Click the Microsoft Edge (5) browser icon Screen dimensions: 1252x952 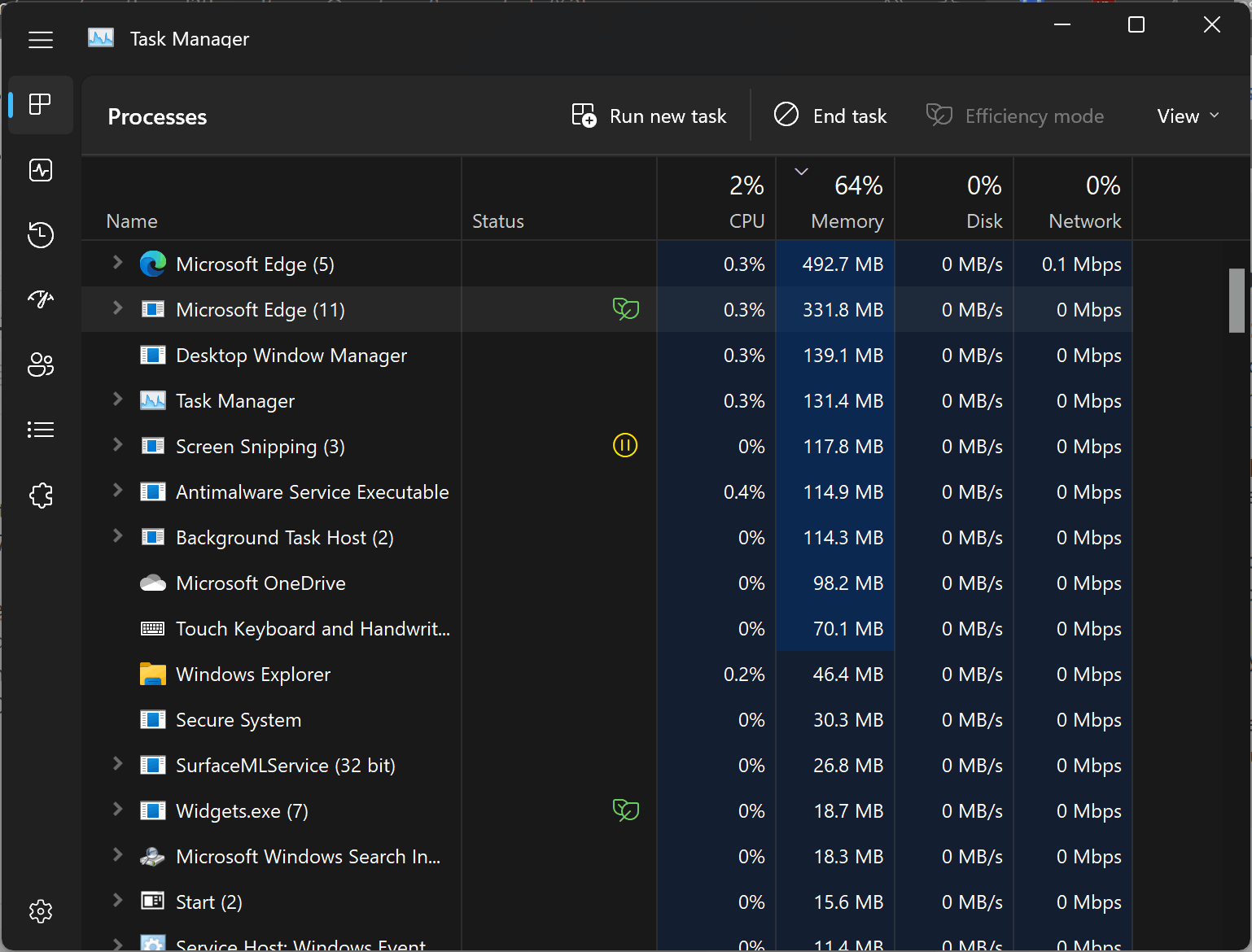pos(153,264)
